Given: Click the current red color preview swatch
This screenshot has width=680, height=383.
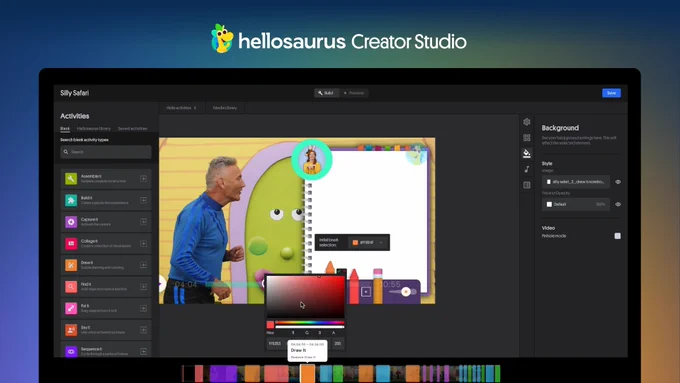Looking at the screenshot, I should tap(270, 325).
